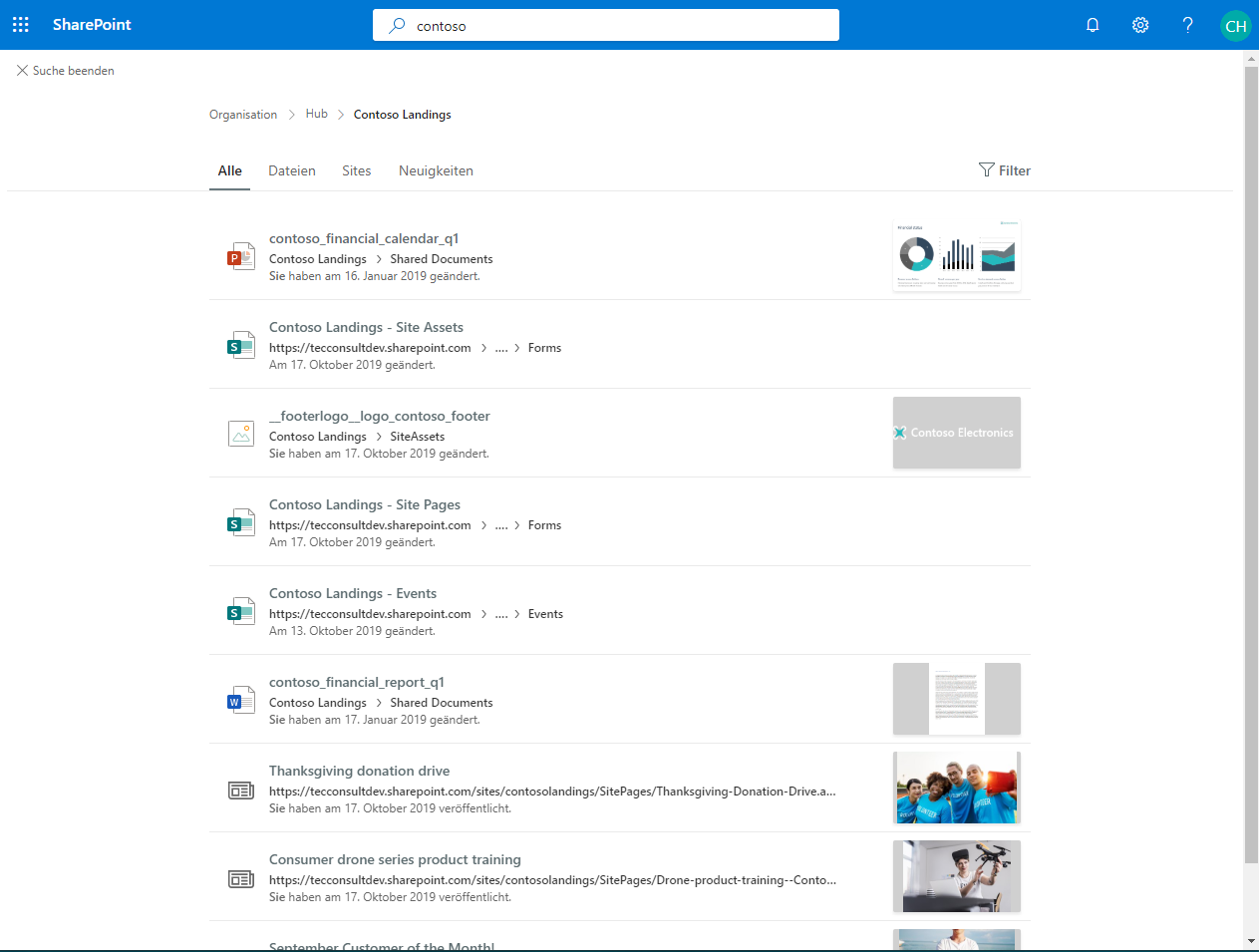Screen dimensions: 1259x952
Task: Open _footerlogo__logo_contoso_footer result
Action: pos(380,416)
